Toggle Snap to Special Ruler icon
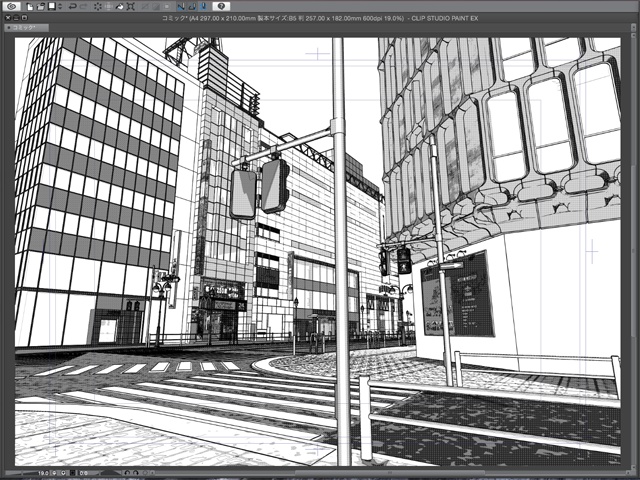The width and height of the screenshot is (640, 480). [x=192, y=7]
